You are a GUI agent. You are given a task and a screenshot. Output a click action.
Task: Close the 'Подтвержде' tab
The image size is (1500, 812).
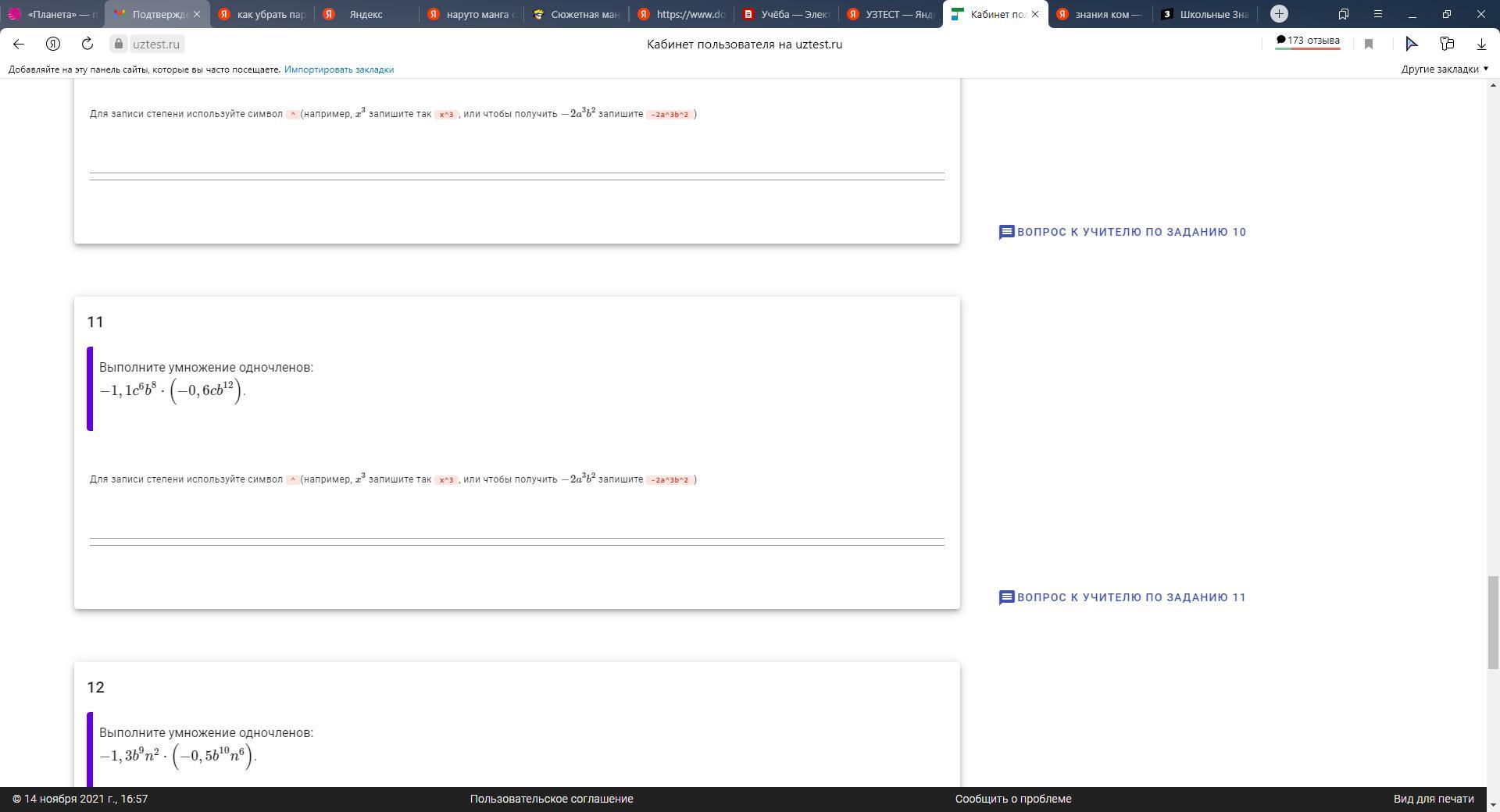pyautogui.click(x=197, y=14)
